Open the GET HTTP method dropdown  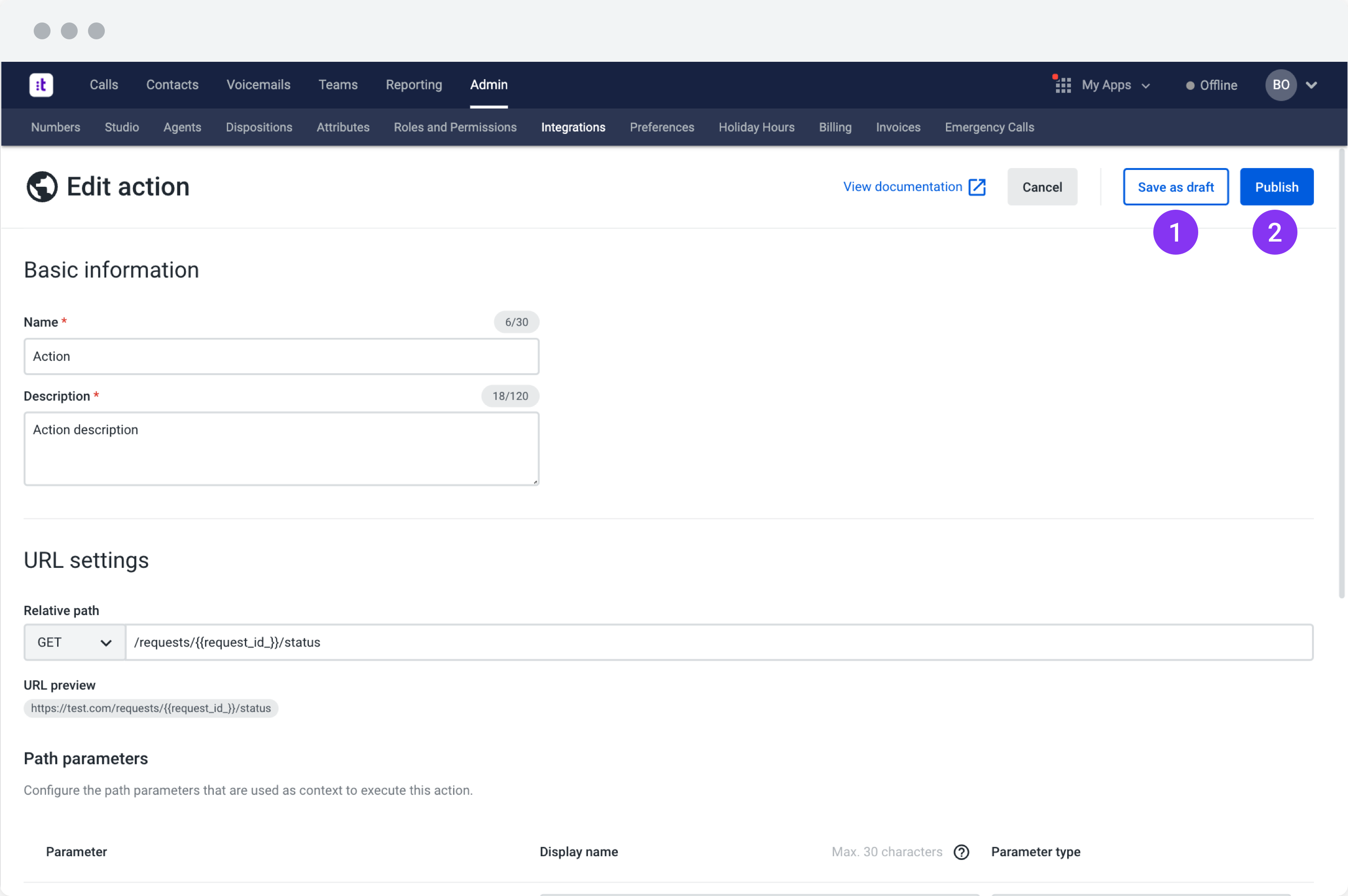point(74,642)
